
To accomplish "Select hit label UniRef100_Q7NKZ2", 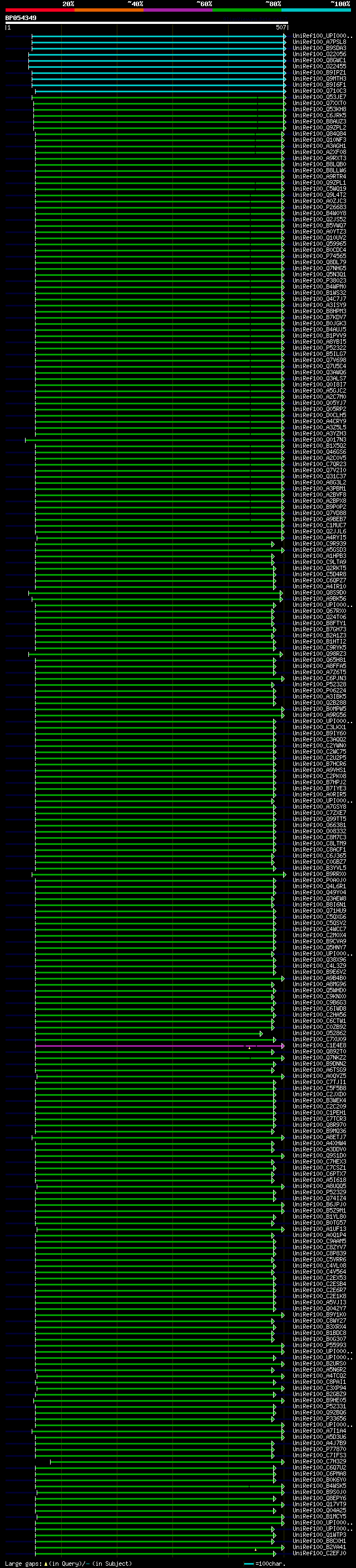I will coord(319,1057).
